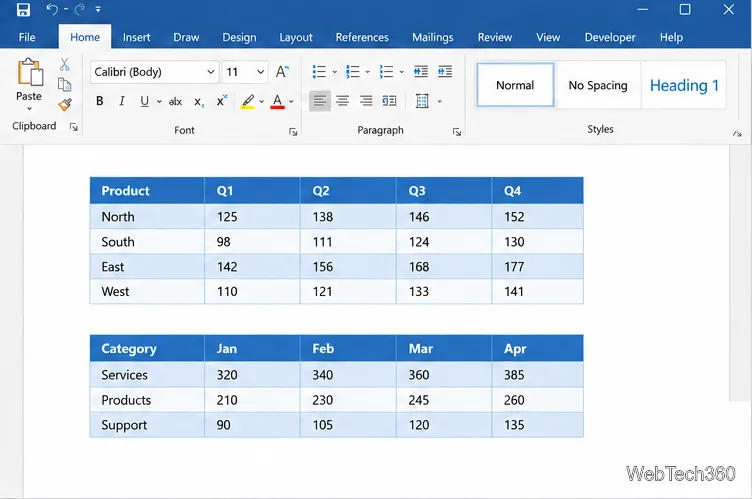The image size is (752, 499).
Task: Open the Developer ribbon tab
Action: [610, 37]
